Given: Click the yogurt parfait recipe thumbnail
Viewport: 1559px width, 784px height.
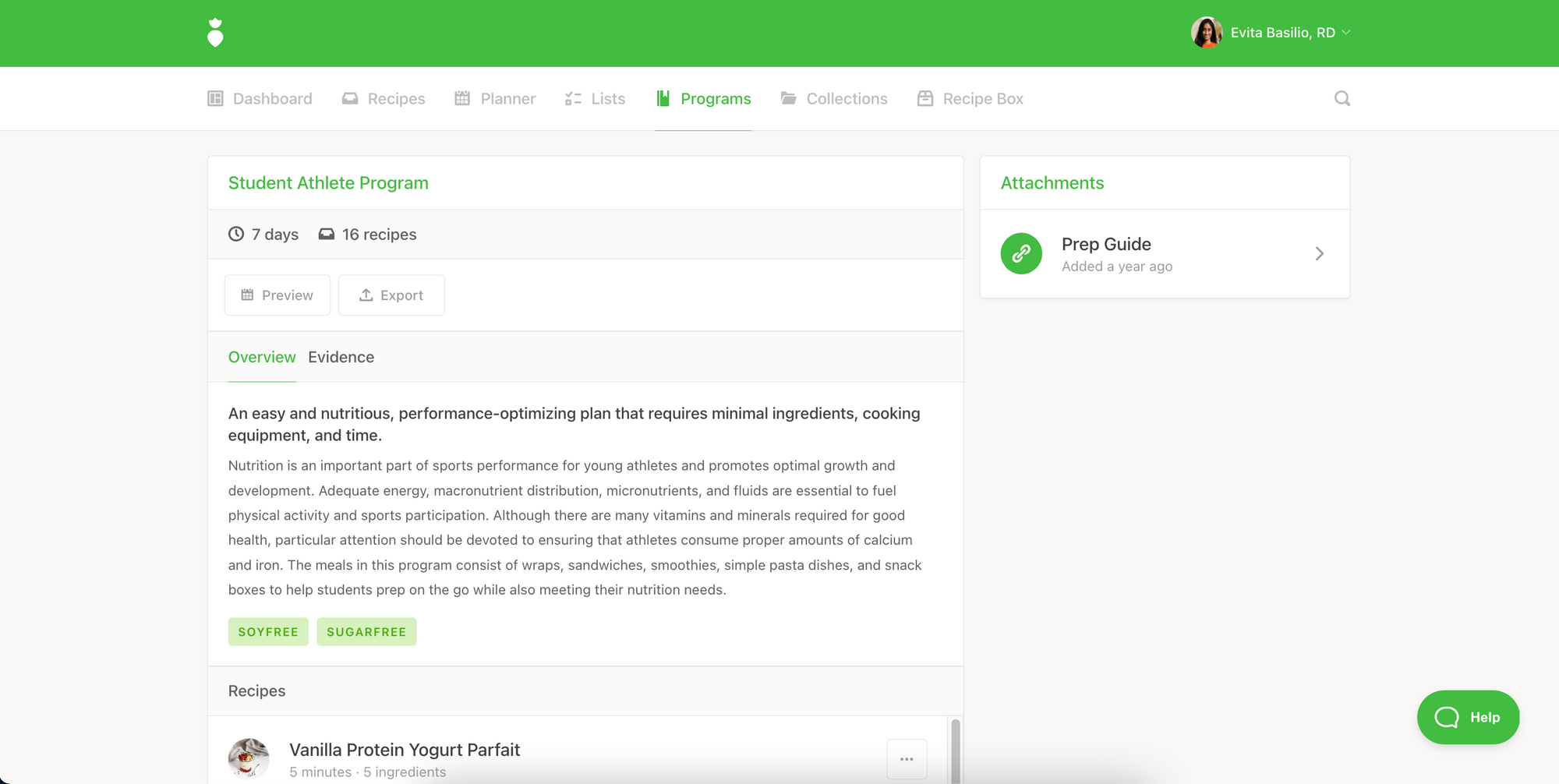Looking at the screenshot, I should click(x=249, y=759).
